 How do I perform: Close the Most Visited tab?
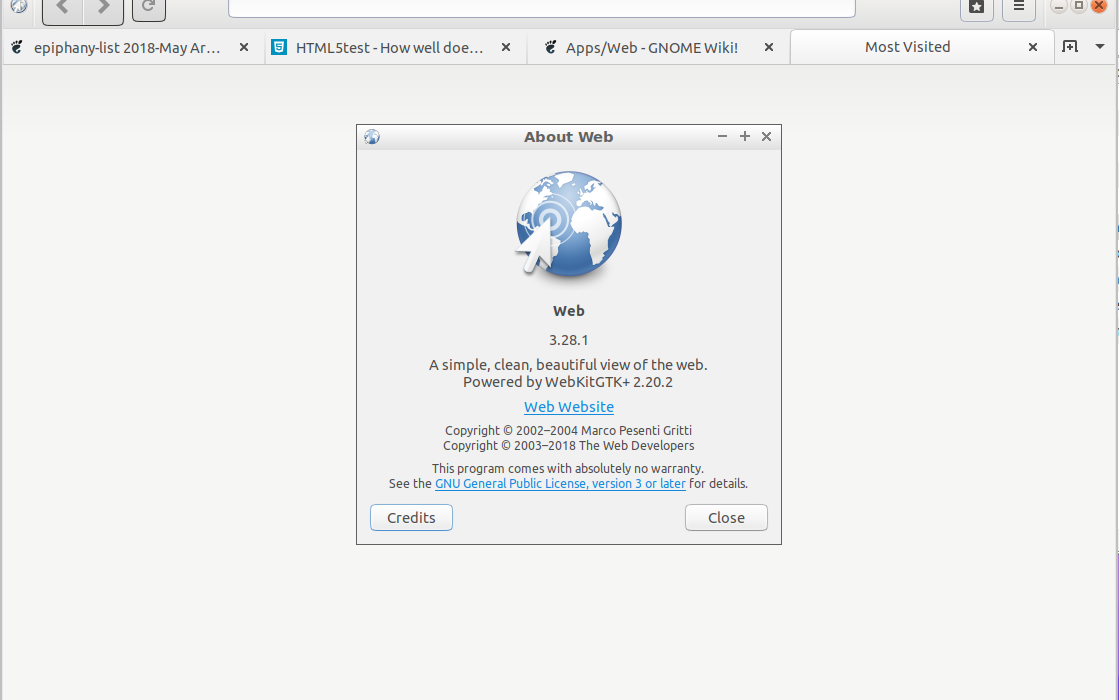(x=1033, y=47)
